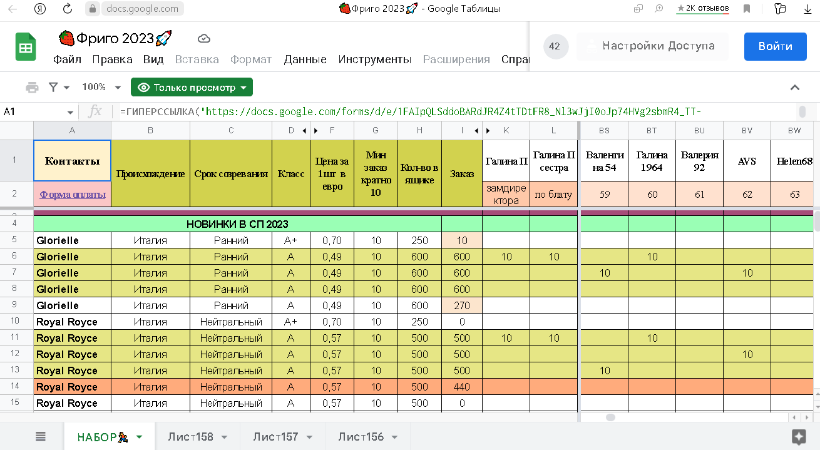Viewport: 820px width, 450px height.
Task: Open the 'Данные' menu
Action: [305, 59]
